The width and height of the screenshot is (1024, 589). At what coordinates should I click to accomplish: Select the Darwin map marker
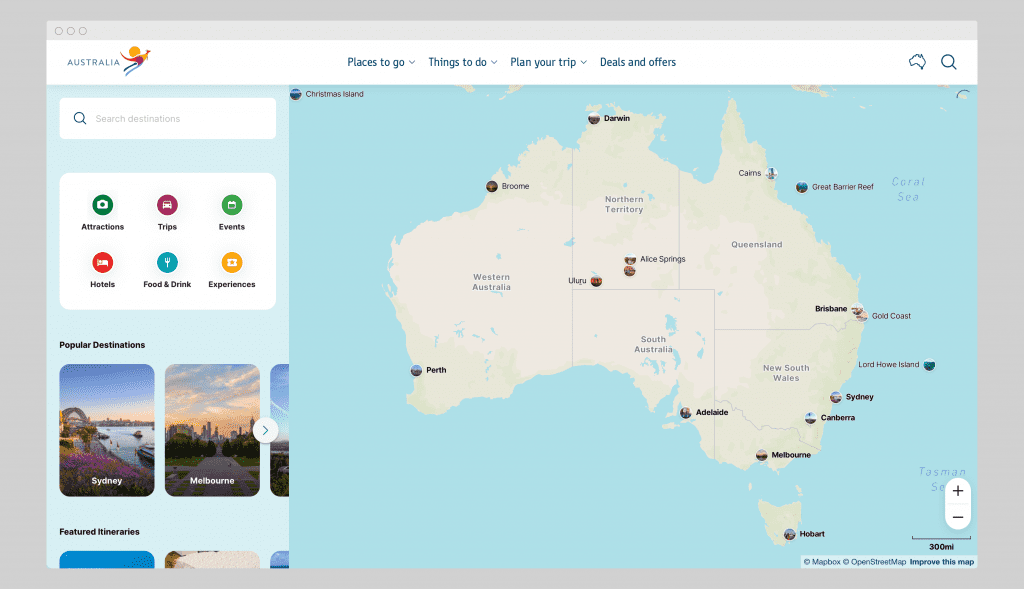click(593, 118)
